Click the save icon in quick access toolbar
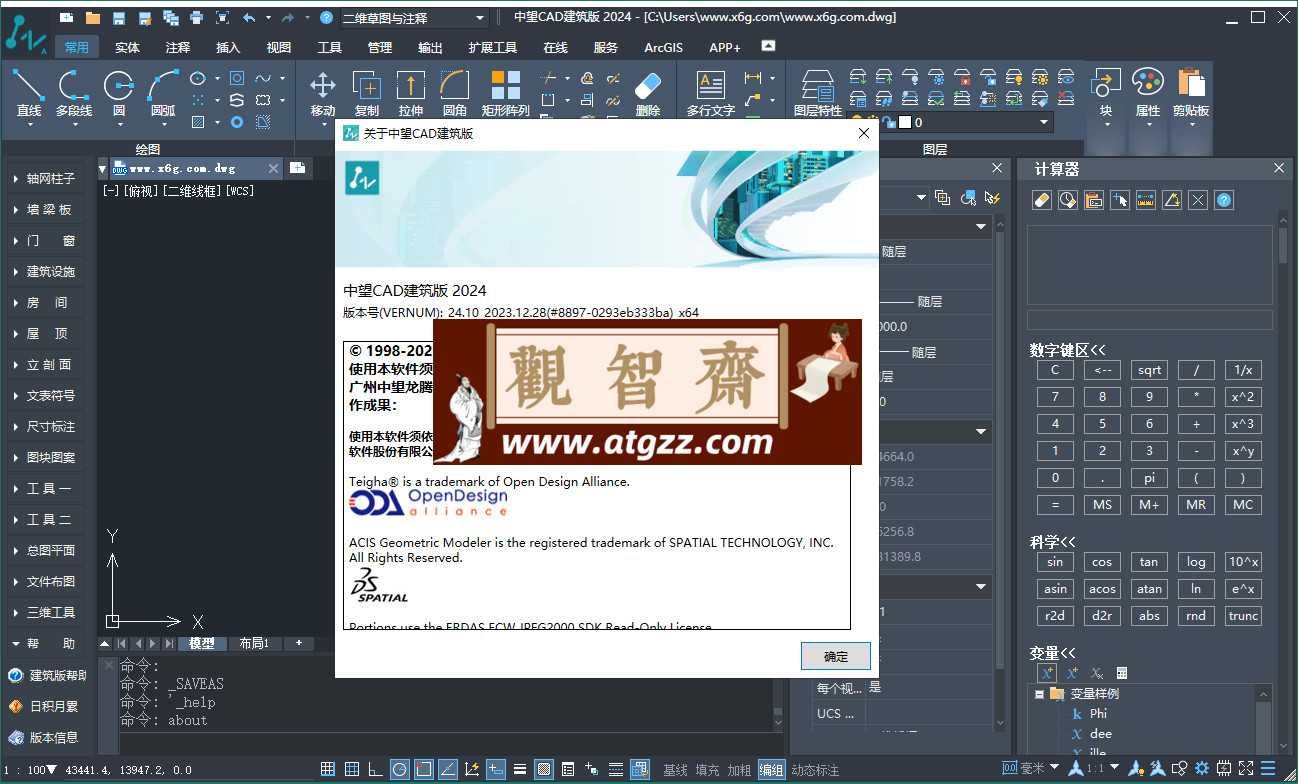The width and height of the screenshot is (1298, 784). 119,18
